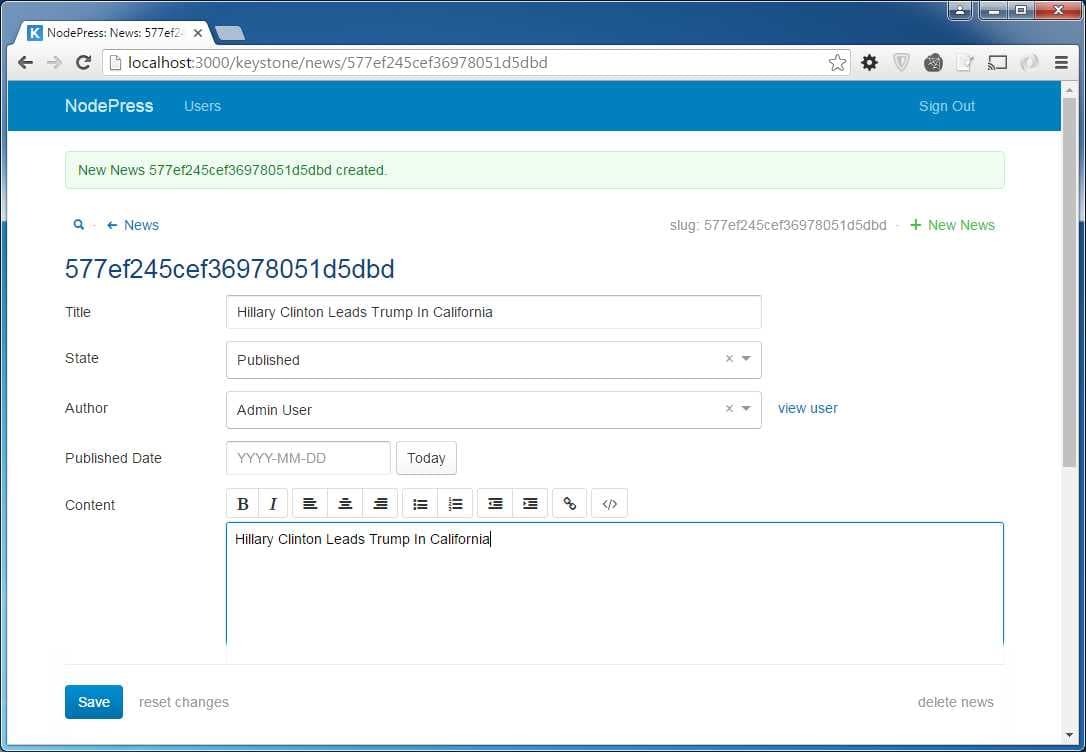
Task: Click the search magnifier icon
Action: click(x=79, y=225)
